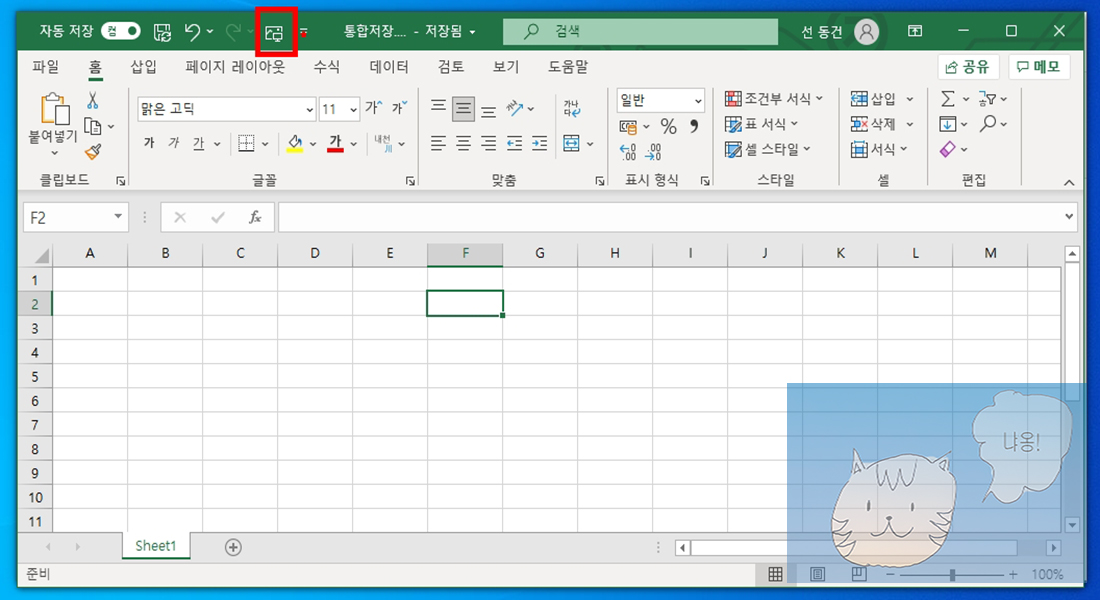Click the Undo arrow icon
The width and height of the screenshot is (1100, 600).
(192, 32)
